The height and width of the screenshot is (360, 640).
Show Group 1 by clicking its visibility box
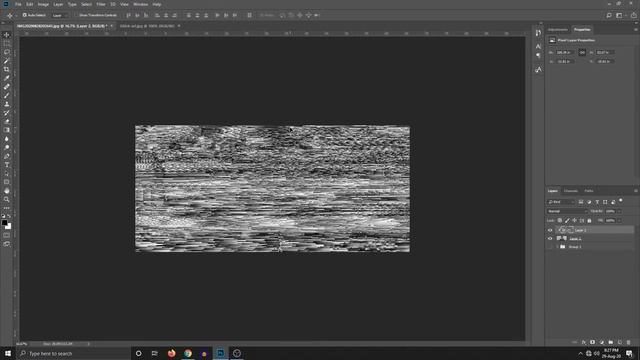550,247
